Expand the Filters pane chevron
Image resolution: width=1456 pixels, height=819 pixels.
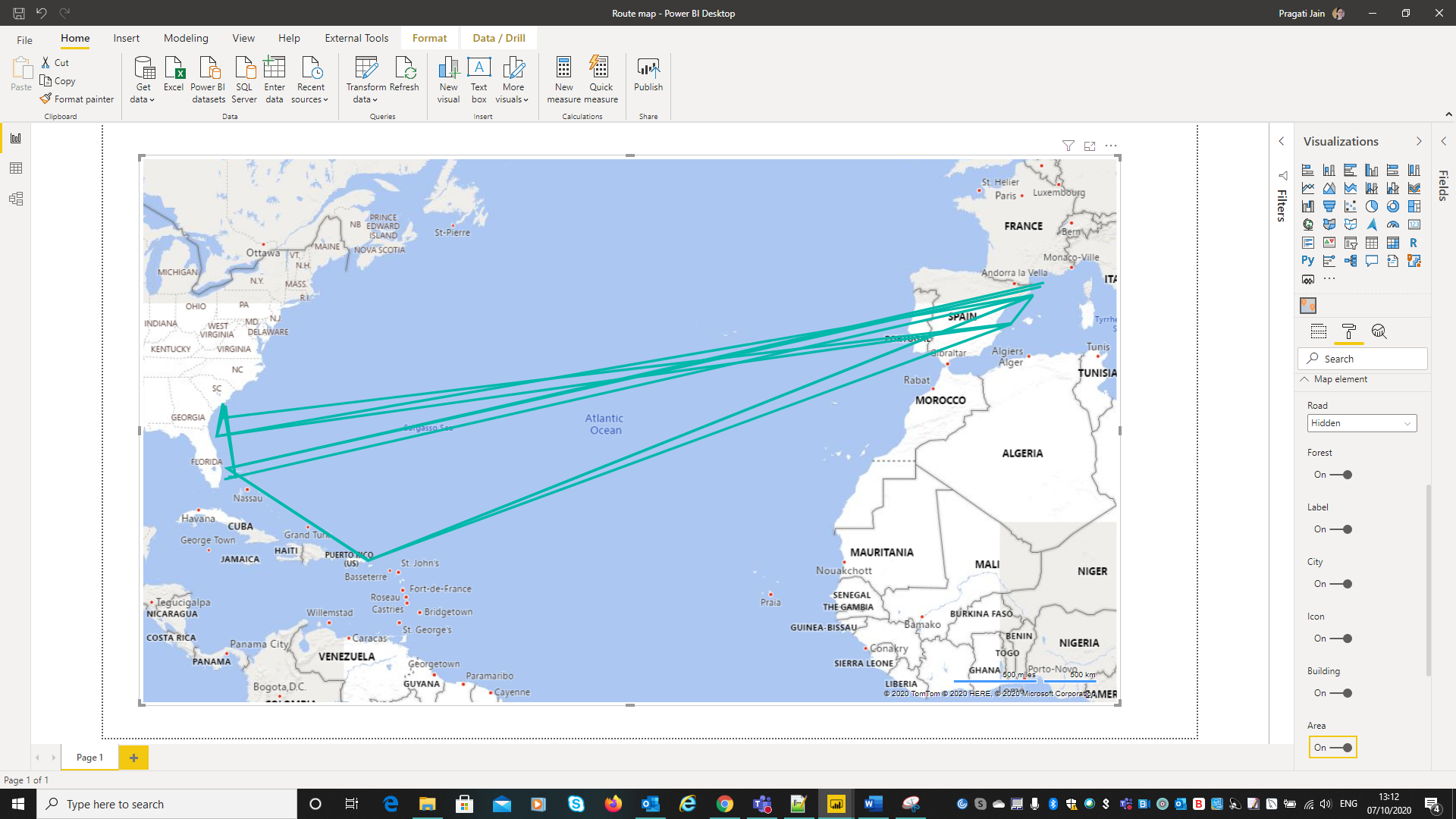(1282, 141)
